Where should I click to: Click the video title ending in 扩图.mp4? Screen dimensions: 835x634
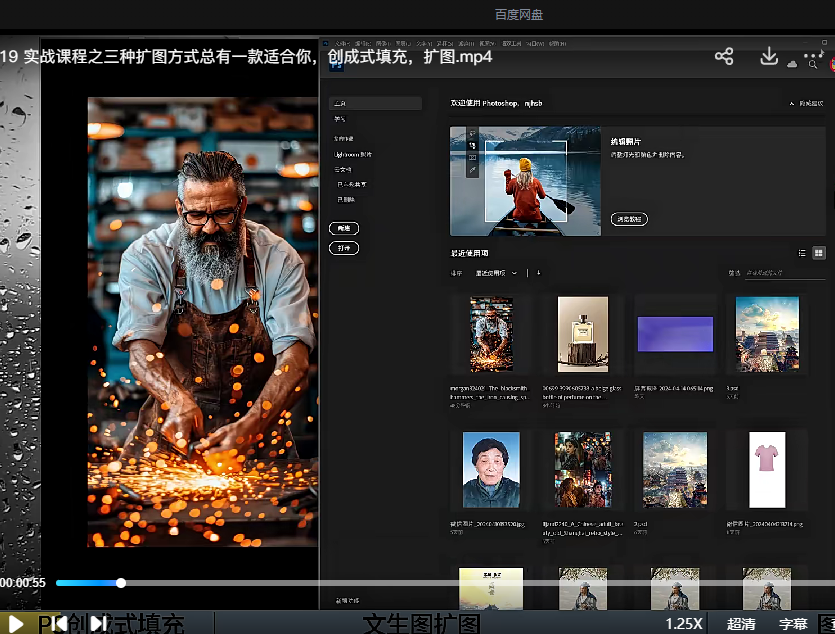pyautogui.click(x=246, y=56)
